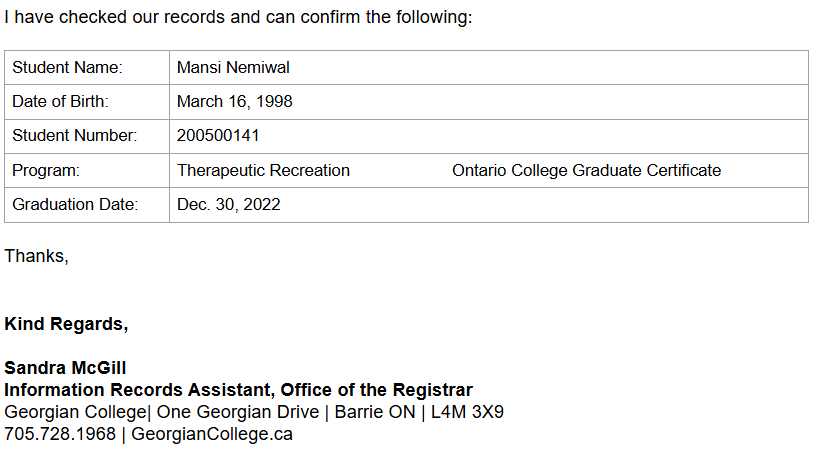Click the postal code L4M 3X9
Image resolution: width=817 pixels, height=466 pixels.
tap(467, 412)
